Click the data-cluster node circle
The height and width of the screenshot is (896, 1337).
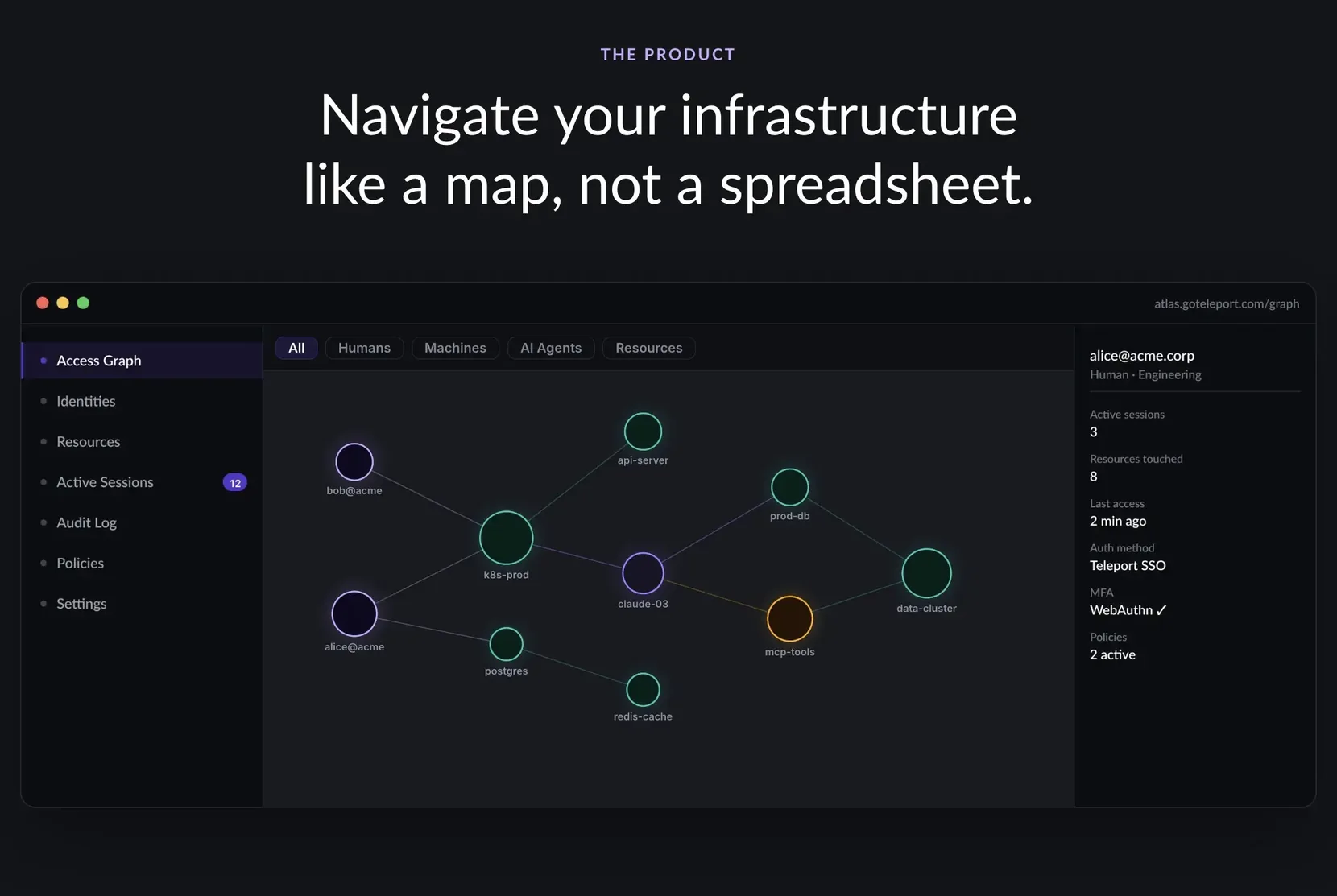click(x=926, y=573)
